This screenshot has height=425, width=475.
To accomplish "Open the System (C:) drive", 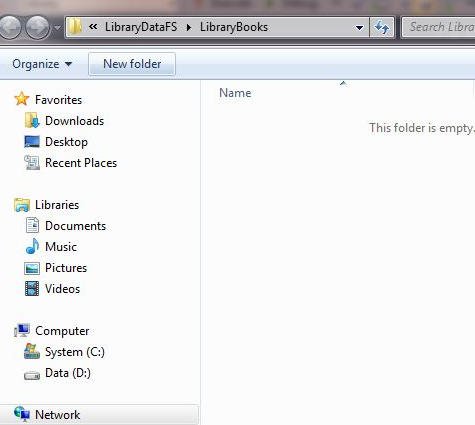I will pos(75,352).
